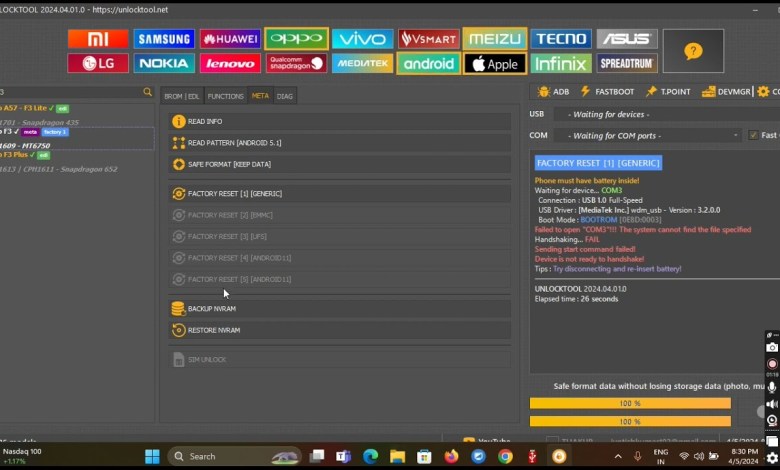Click the recorder camera screenshot icon

(x=772, y=347)
